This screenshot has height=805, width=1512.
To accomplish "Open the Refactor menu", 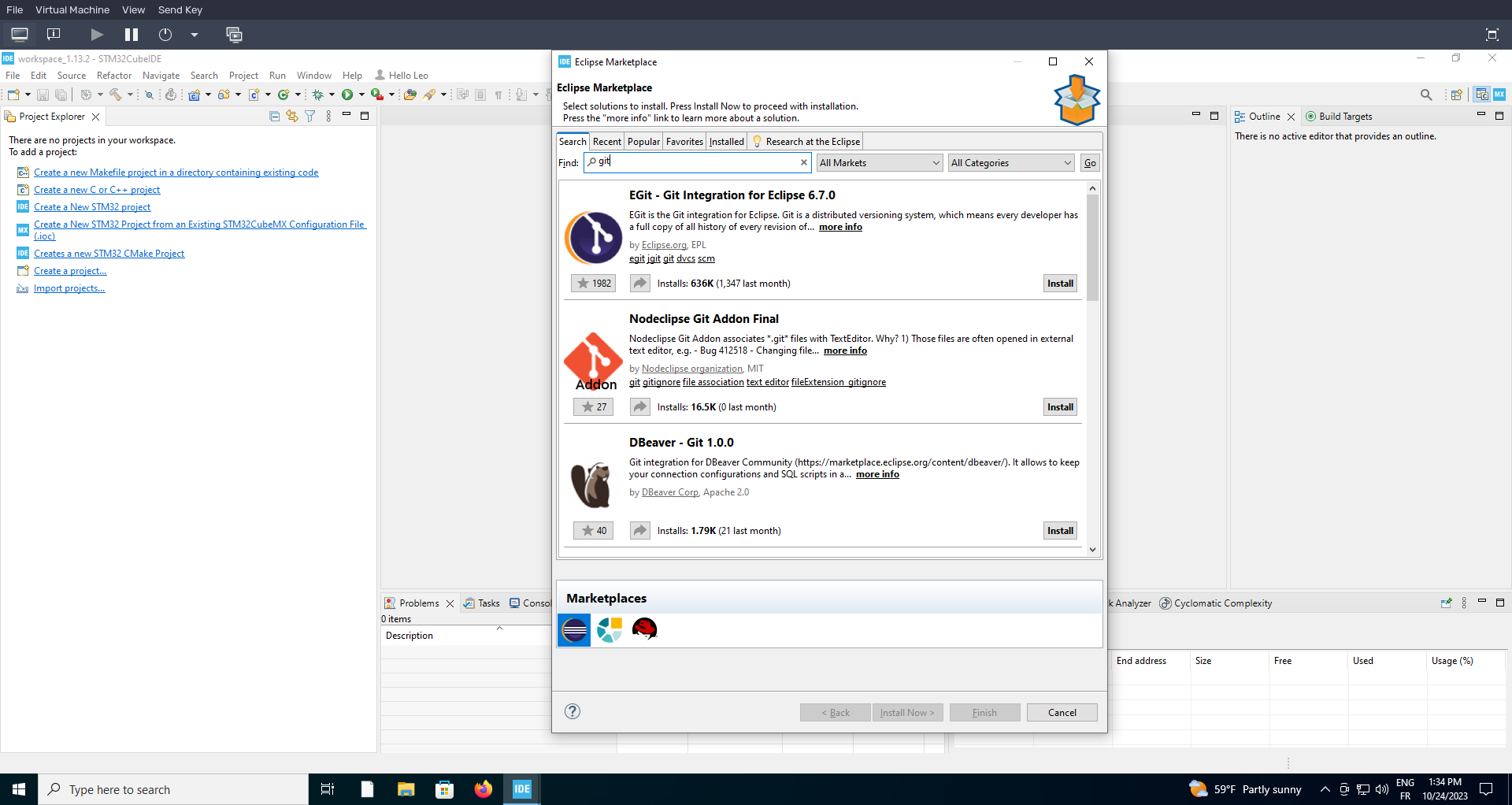I will [x=114, y=76].
